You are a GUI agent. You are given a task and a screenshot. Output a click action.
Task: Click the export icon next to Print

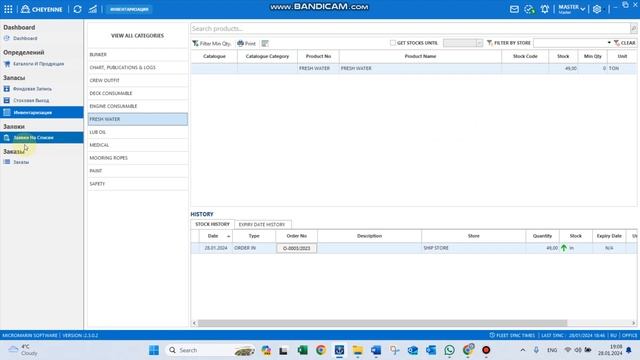(265, 43)
